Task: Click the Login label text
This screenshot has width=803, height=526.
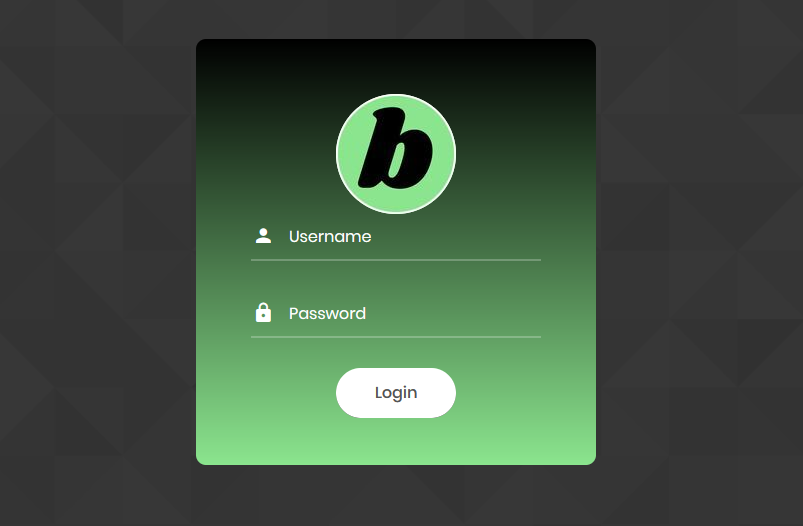Action: (396, 393)
